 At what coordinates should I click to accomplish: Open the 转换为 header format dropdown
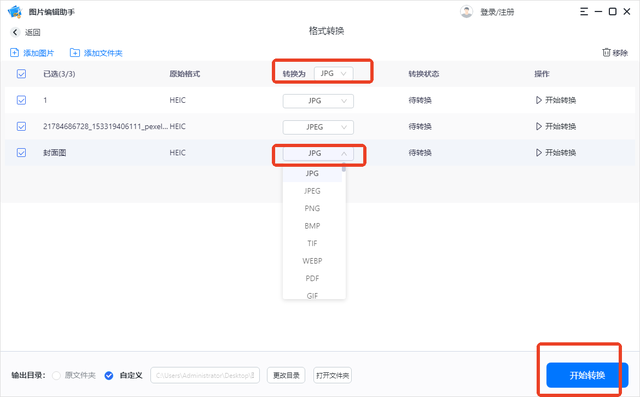(x=333, y=73)
